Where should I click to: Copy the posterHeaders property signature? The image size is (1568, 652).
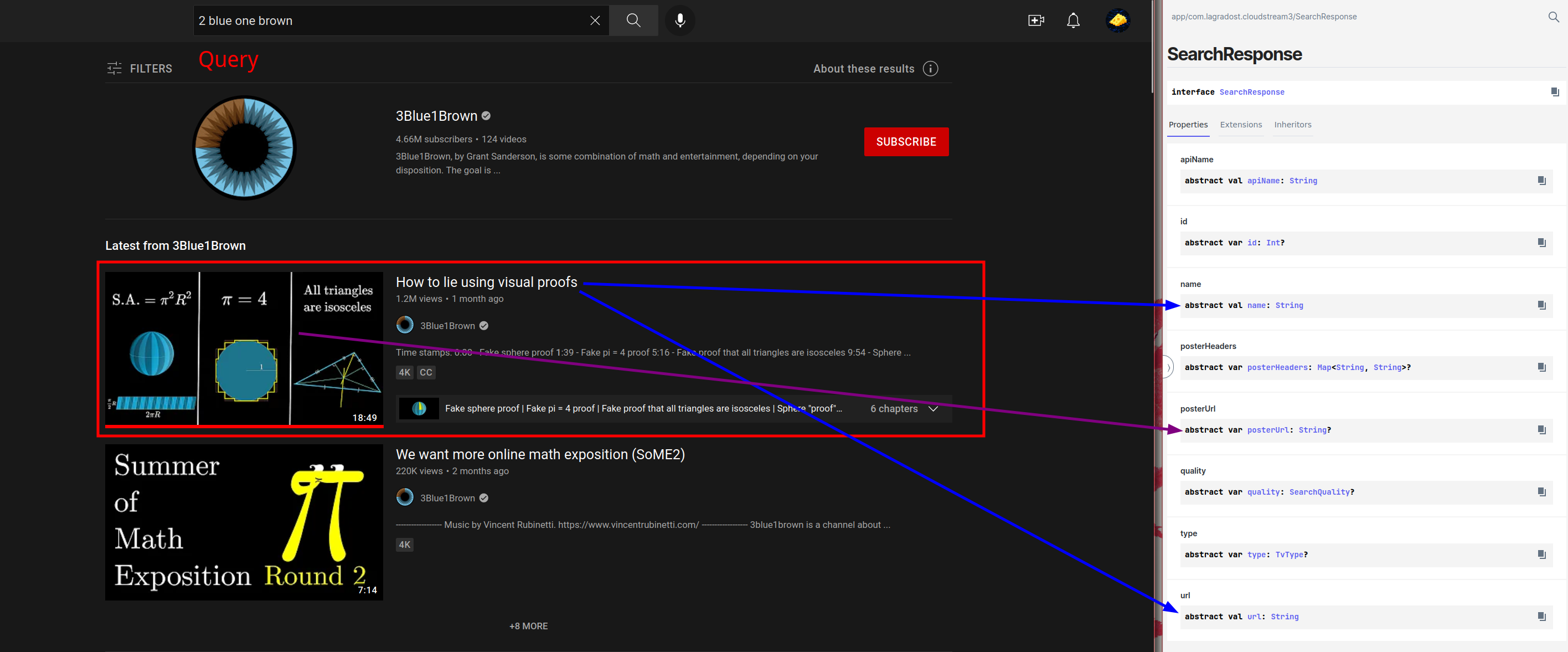coord(1541,368)
